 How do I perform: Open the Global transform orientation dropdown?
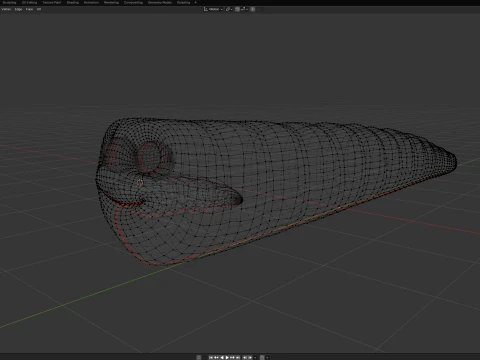tap(213, 9)
